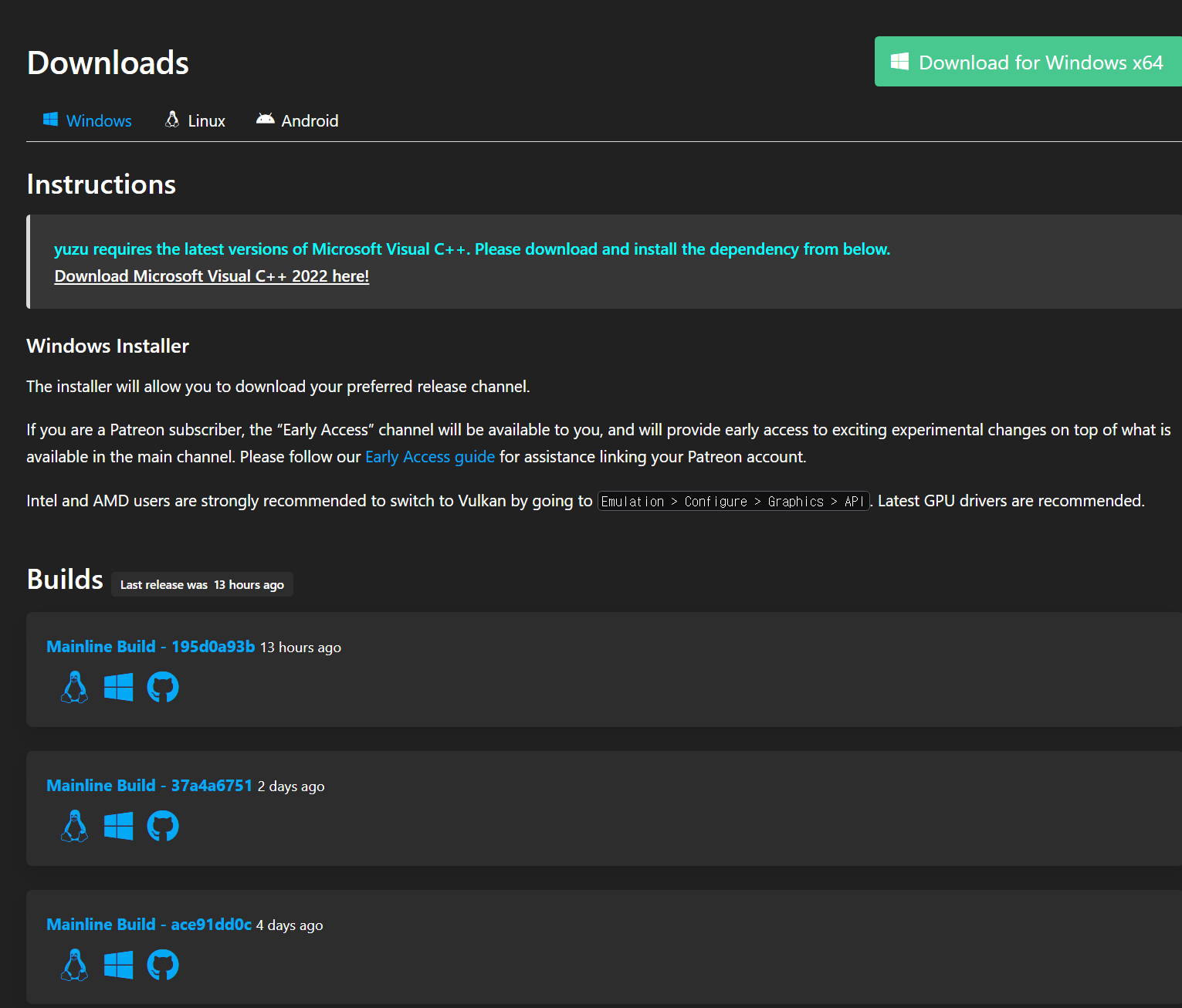Open GitHub icon for build 37a4a6751
The height and width of the screenshot is (1008, 1182).
point(163,826)
